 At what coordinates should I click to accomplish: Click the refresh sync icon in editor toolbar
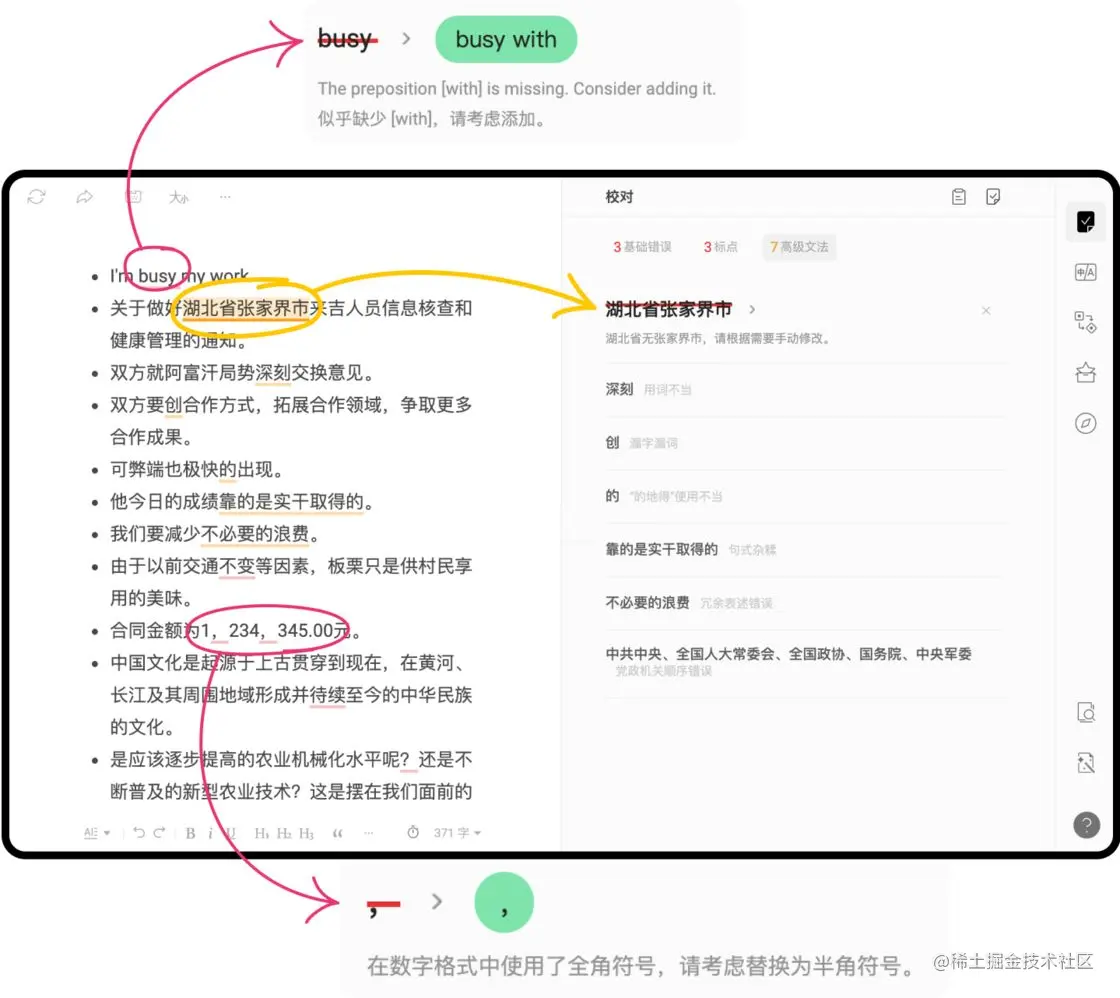click(x=36, y=196)
